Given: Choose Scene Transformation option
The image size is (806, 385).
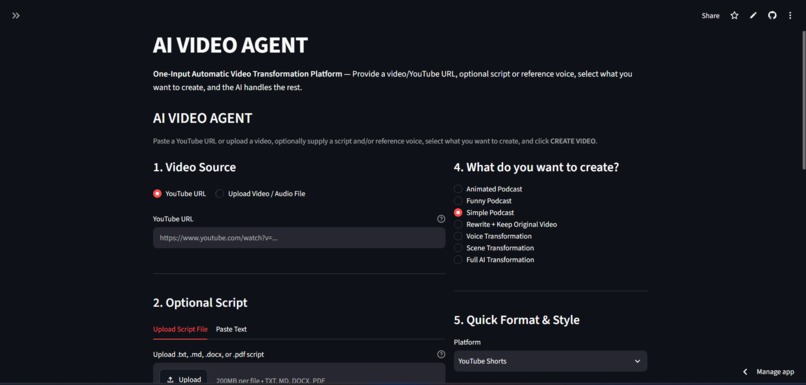Looking at the screenshot, I should coord(494,248).
